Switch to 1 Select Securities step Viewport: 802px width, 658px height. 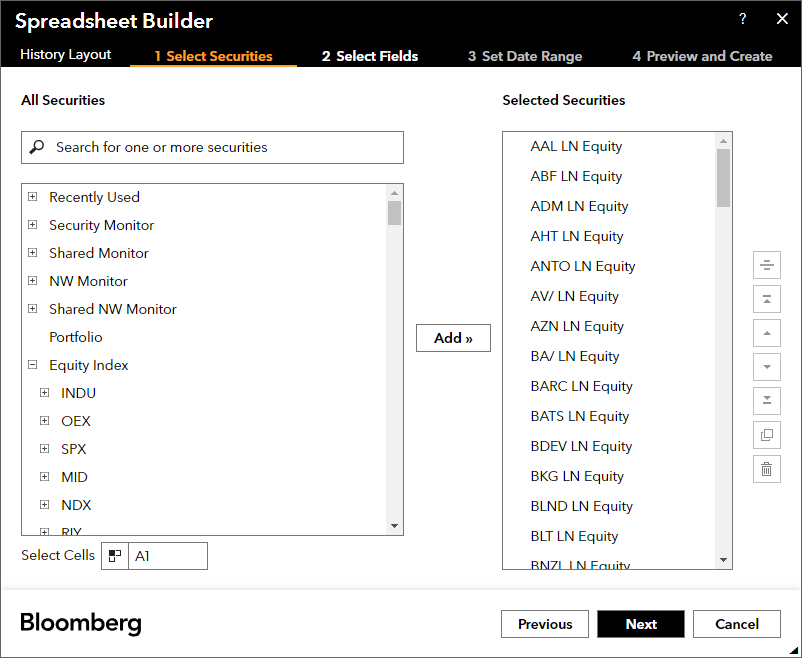tap(213, 56)
